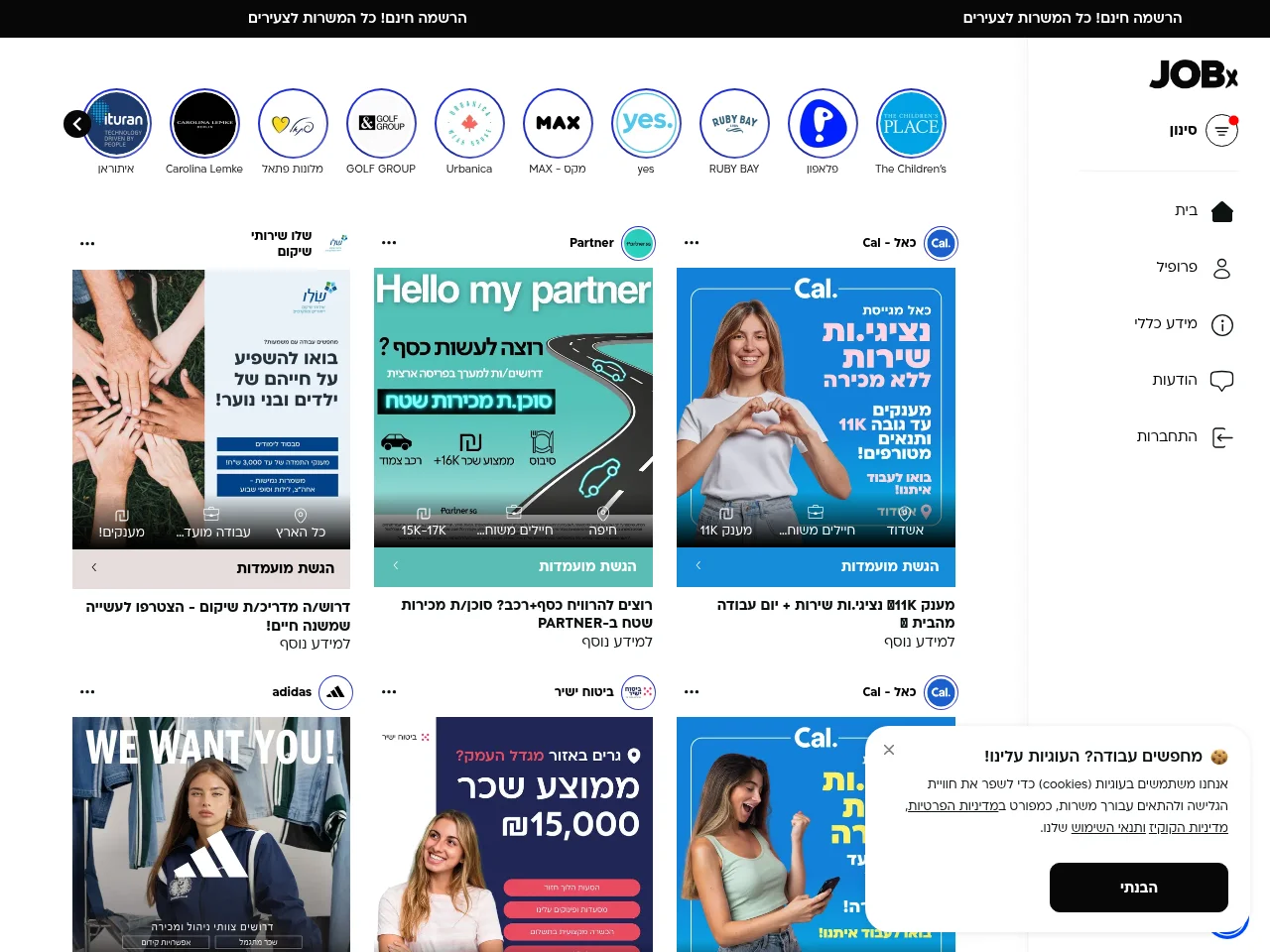Open the filter (סינון) icon button
The height and width of the screenshot is (952, 1270).
(x=1221, y=131)
